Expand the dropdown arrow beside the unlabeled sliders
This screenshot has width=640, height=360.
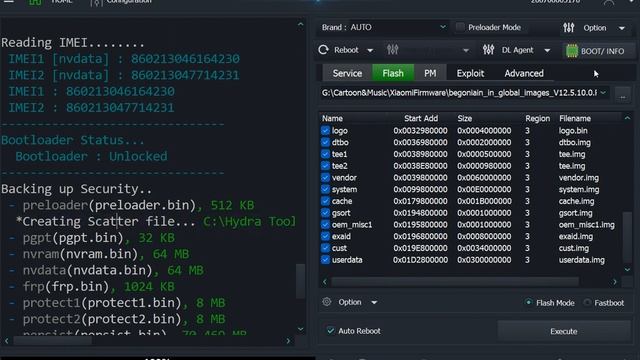click(x=465, y=50)
